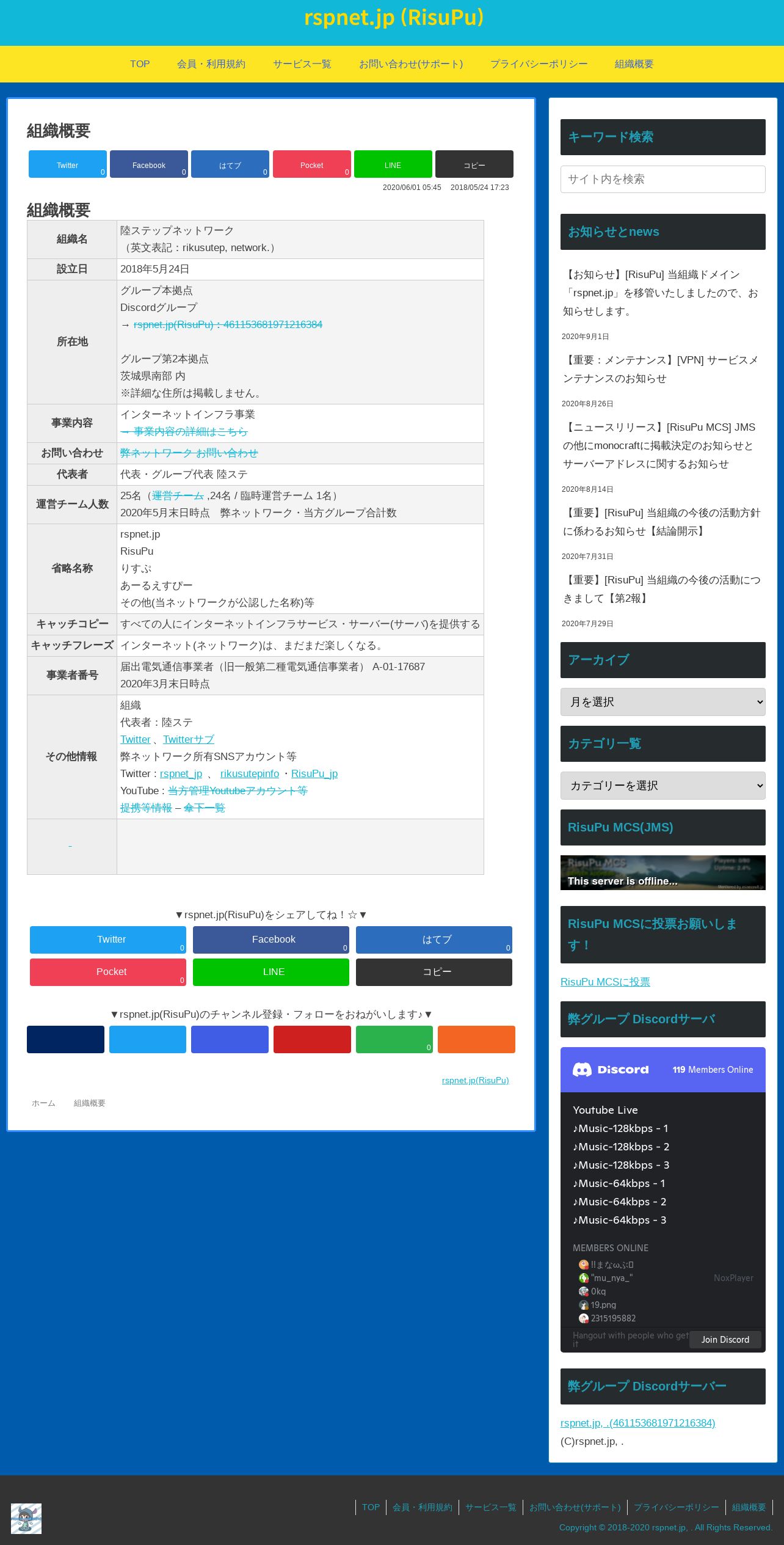Select 組織概要 in the top navigation bar
This screenshot has height=1545, width=784.
[x=634, y=64]
